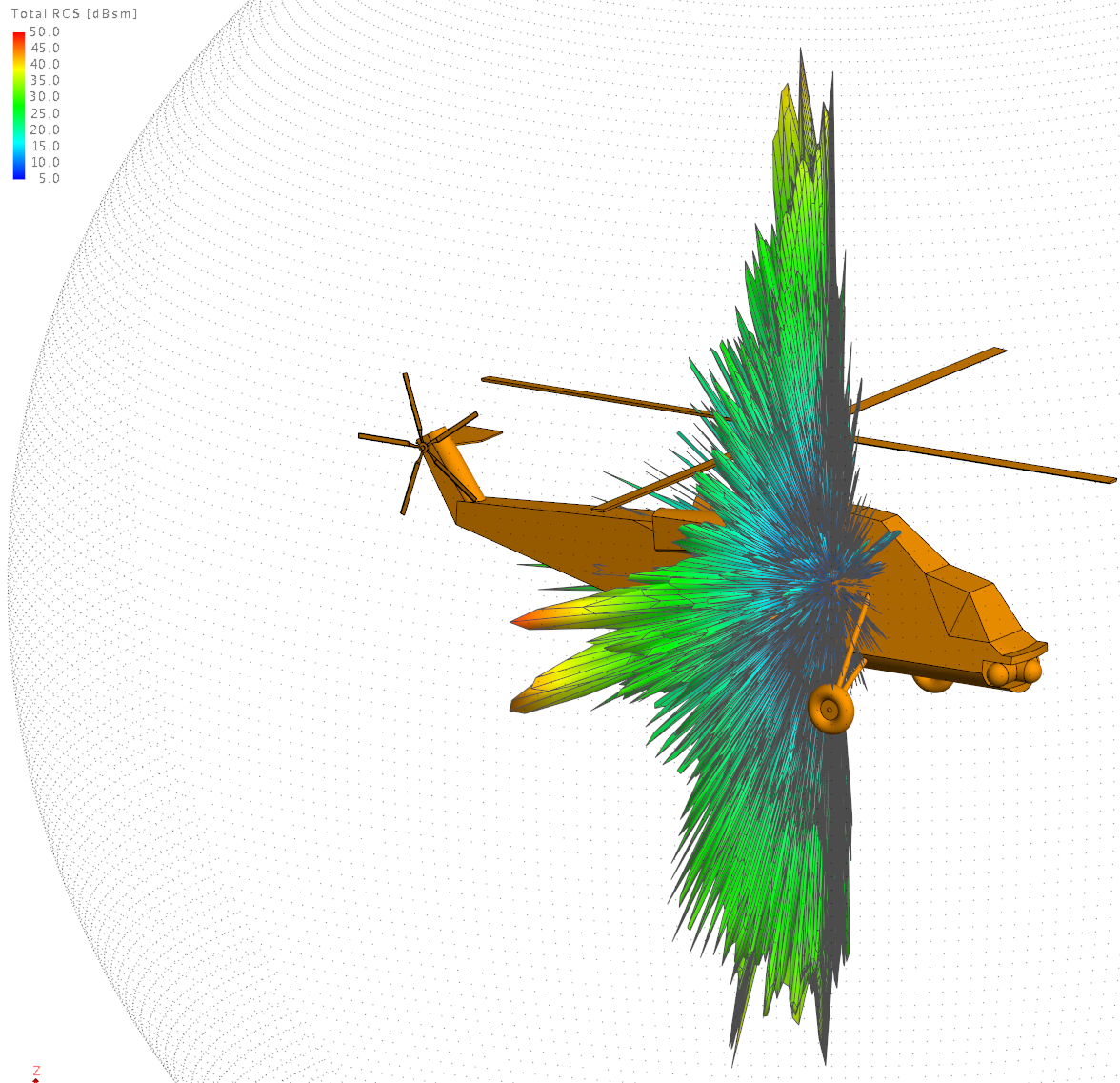Click the 50.0 legend value
This screenshot has width=1120, height=1083.
[x=44, y=31]
